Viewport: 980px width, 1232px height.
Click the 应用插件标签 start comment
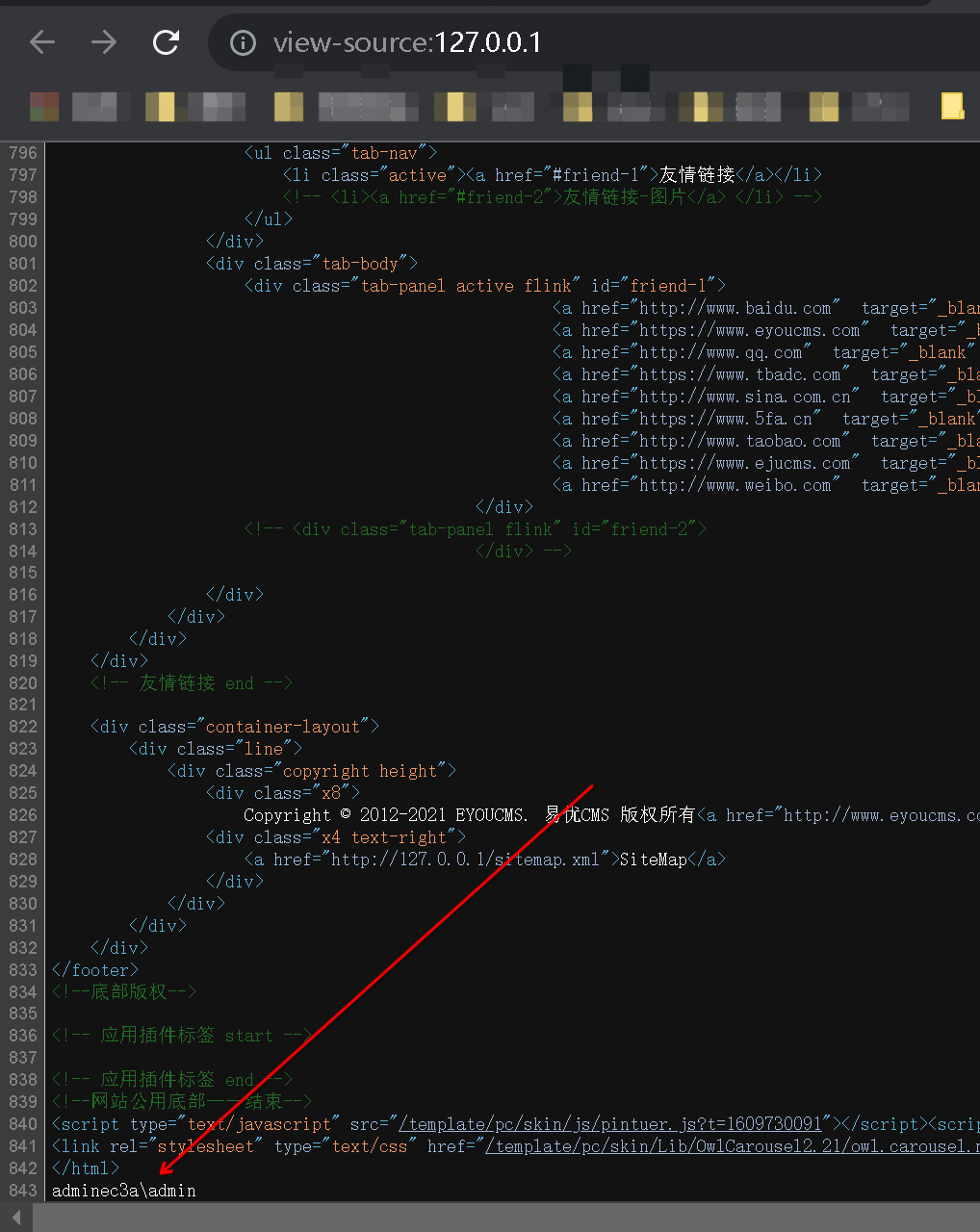coord(182,1036)
